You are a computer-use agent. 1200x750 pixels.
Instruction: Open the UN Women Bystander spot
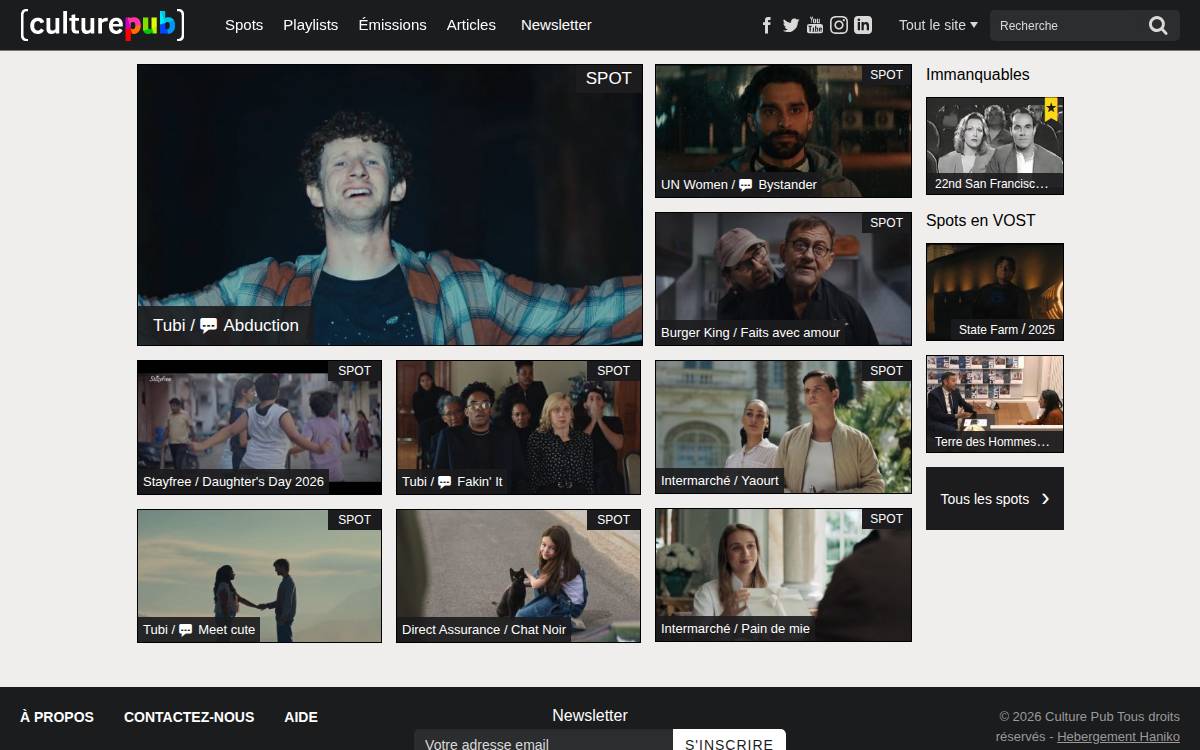783,131
